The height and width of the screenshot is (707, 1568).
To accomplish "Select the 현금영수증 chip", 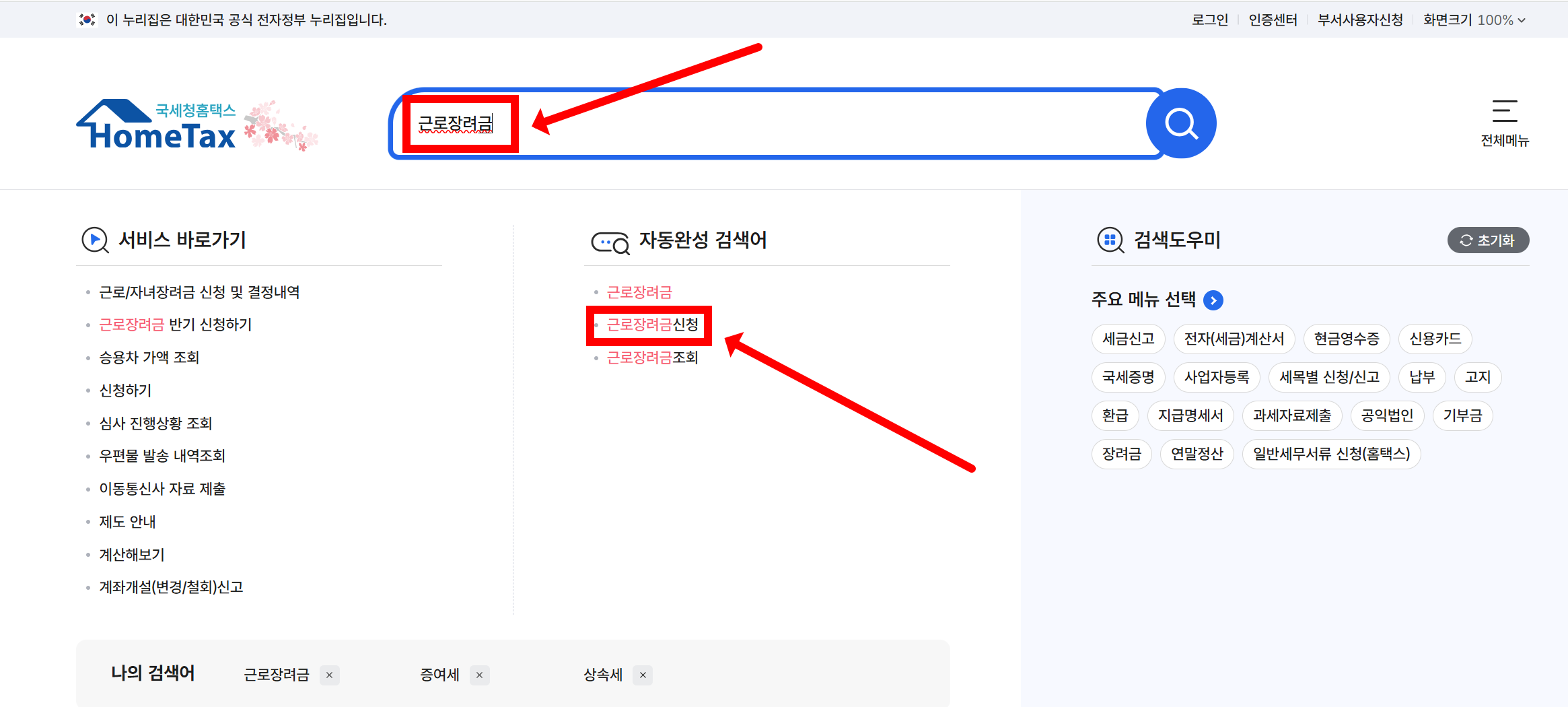I will click(1347, 339).
